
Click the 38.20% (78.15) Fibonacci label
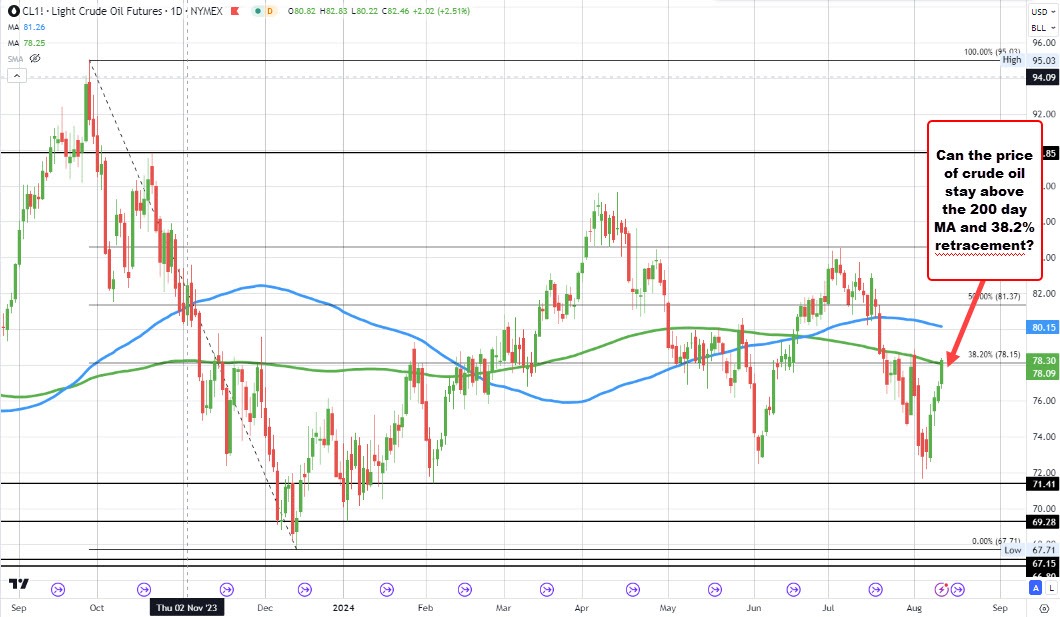[x=994, y=353]
